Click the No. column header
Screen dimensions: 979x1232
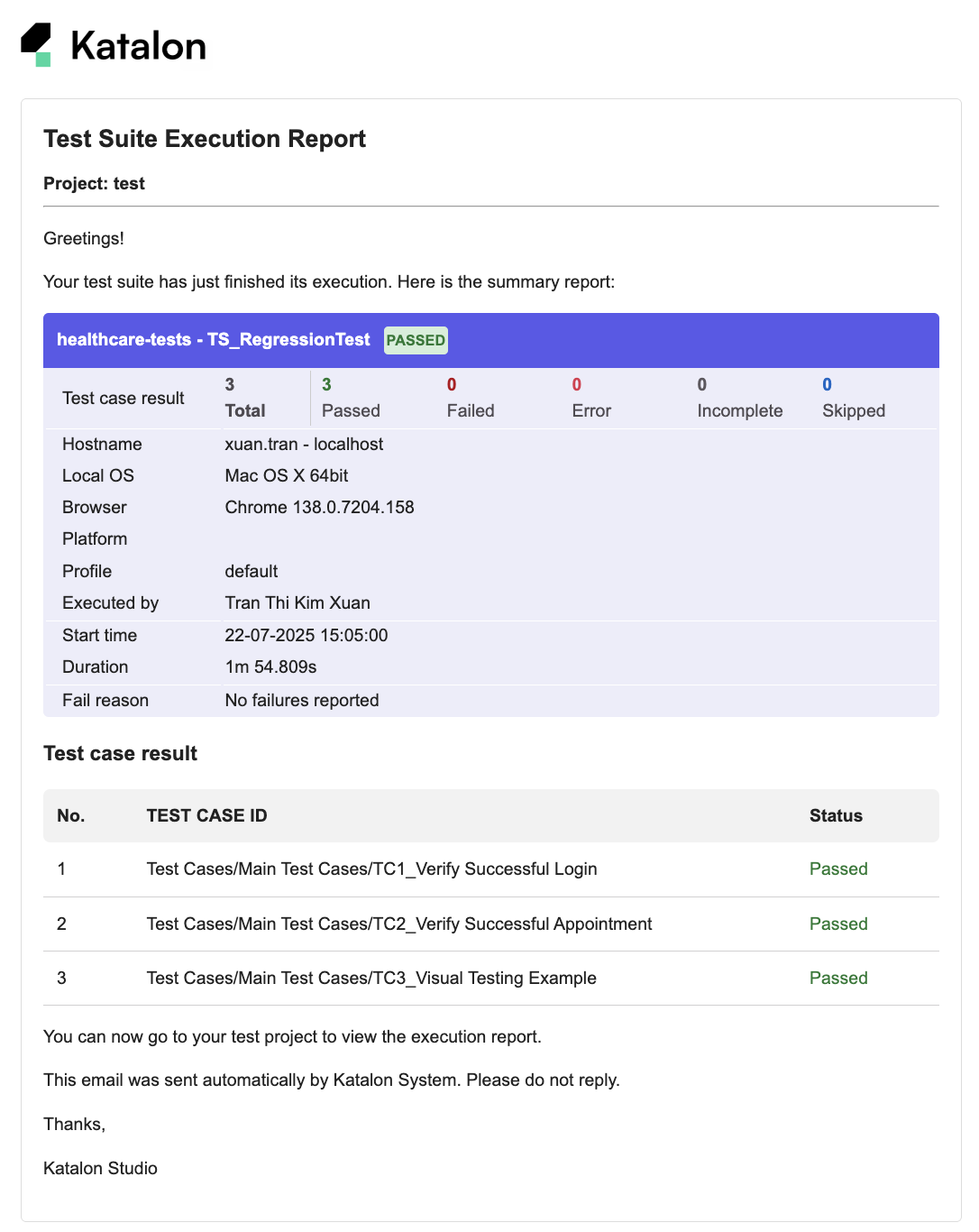click(x=70, y=816)
